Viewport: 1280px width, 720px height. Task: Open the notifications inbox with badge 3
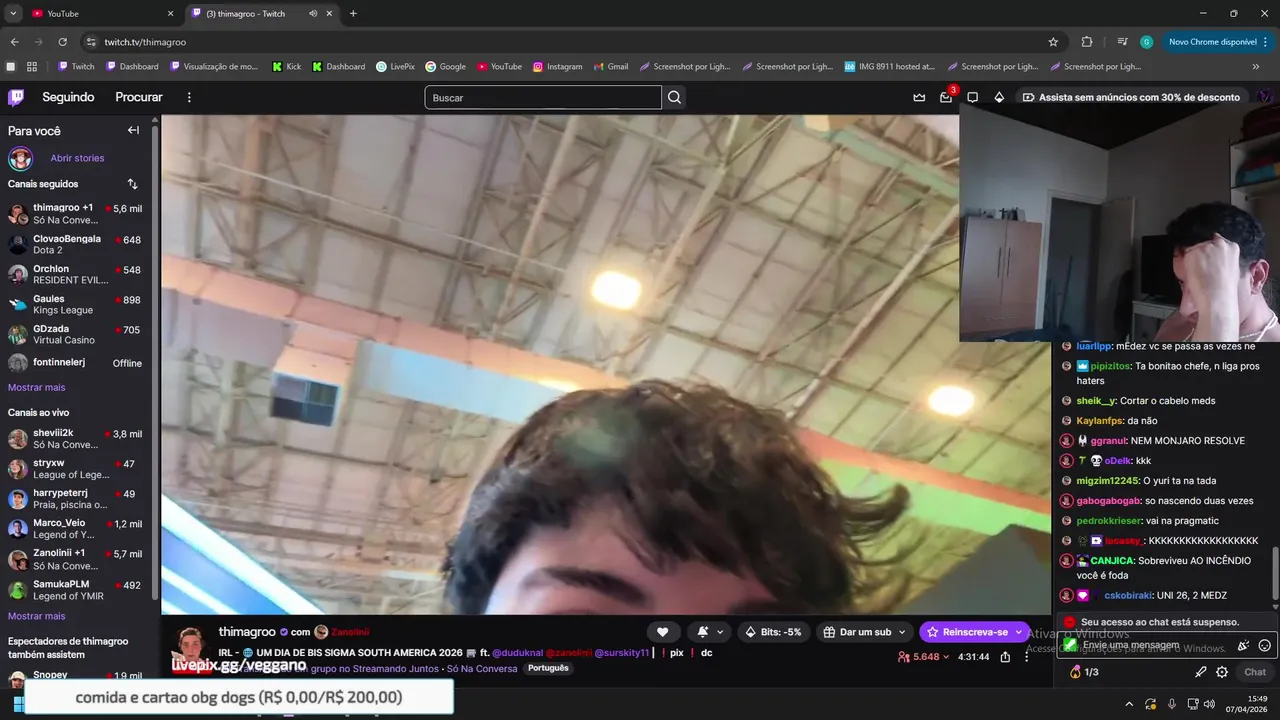click(946, 97)
